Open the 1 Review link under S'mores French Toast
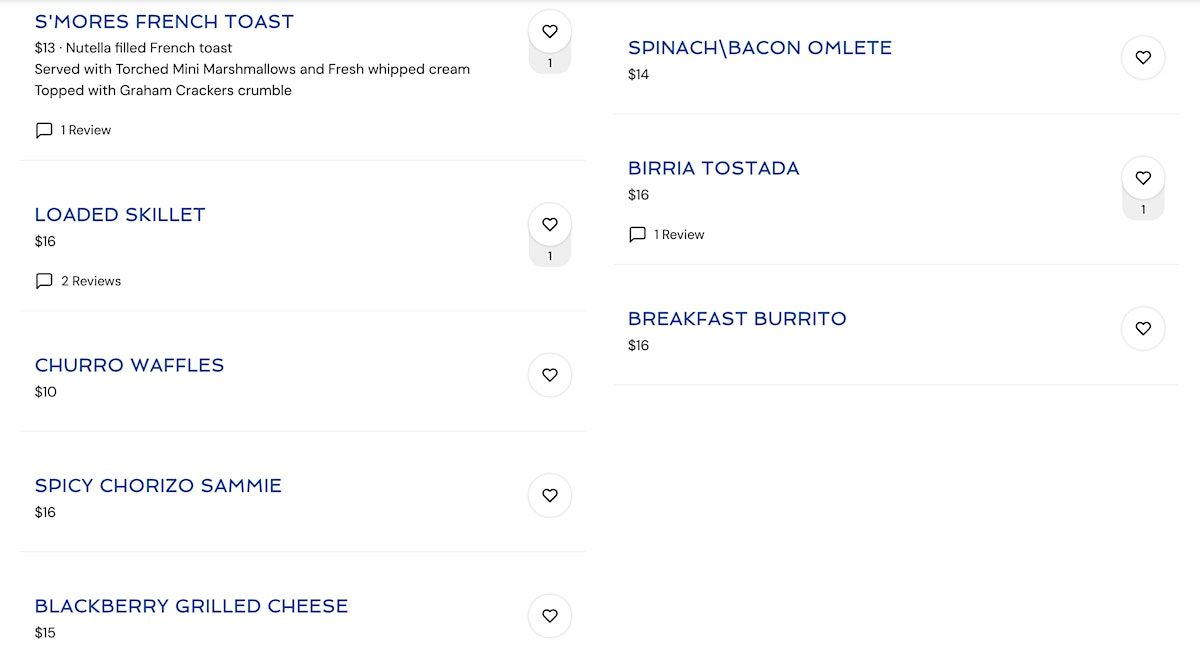1200x654 pixels. coord(85,130)
